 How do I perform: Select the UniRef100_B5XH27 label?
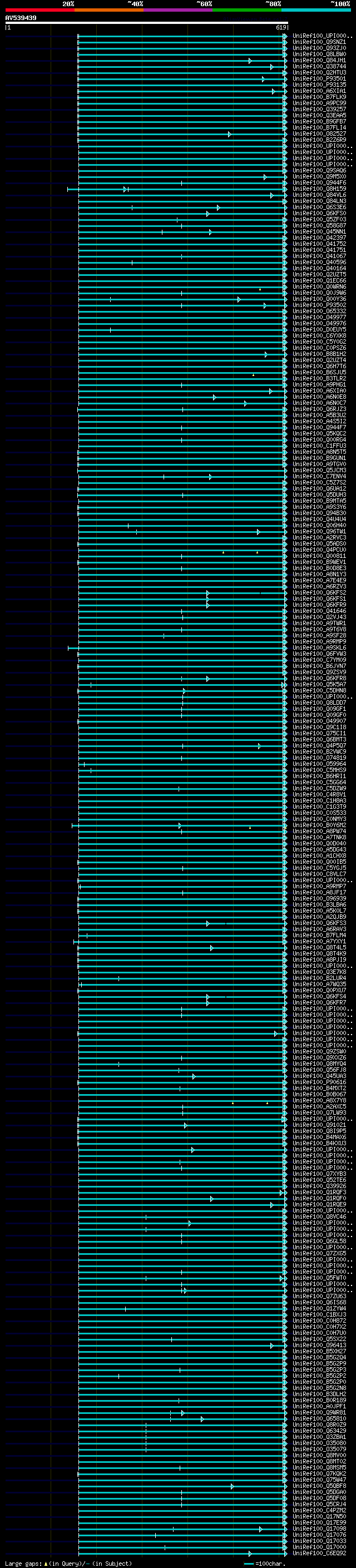319,1351
